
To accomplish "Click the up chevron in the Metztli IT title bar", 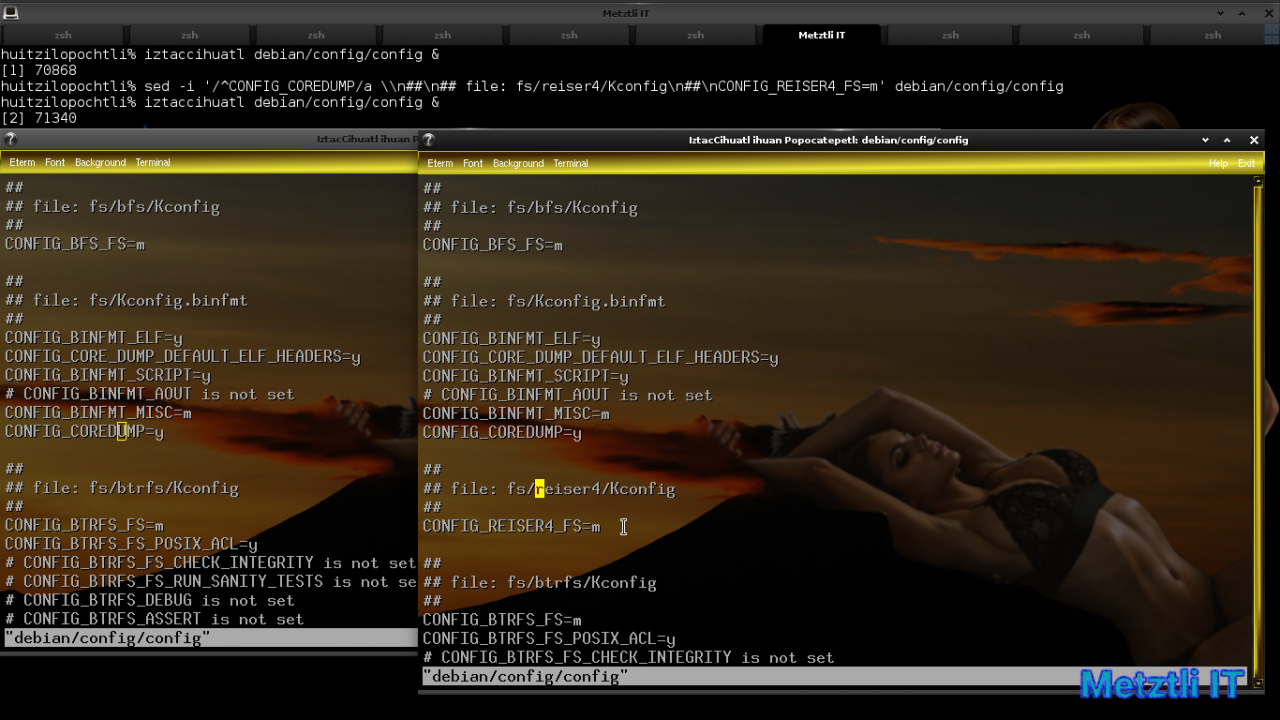I will coord(1242,13).
